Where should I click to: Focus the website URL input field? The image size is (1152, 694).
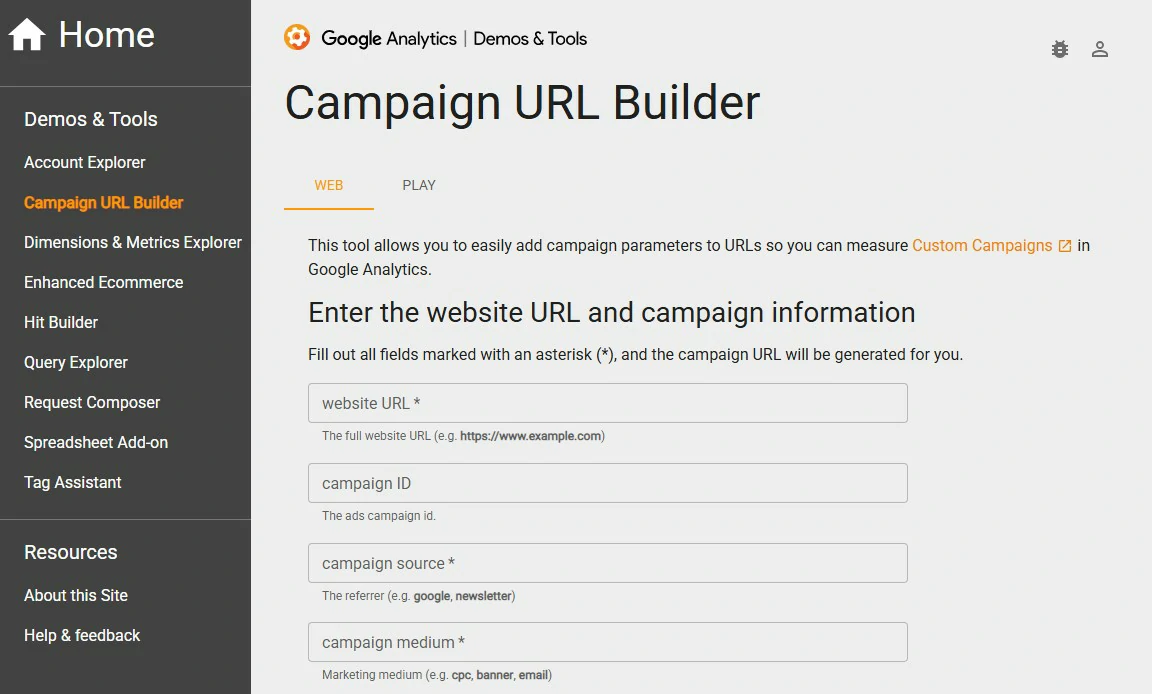[x=608, y=403]
